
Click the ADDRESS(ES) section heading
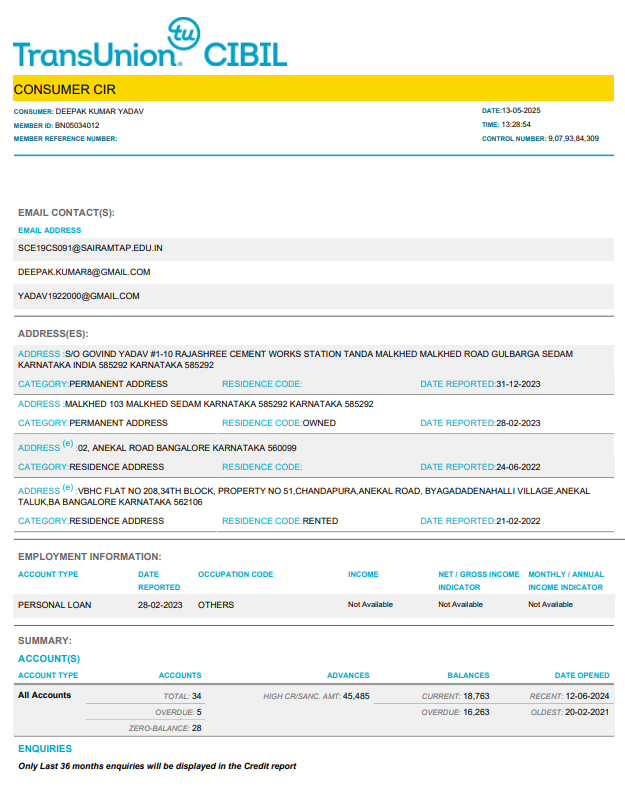(x=53, y=334)
